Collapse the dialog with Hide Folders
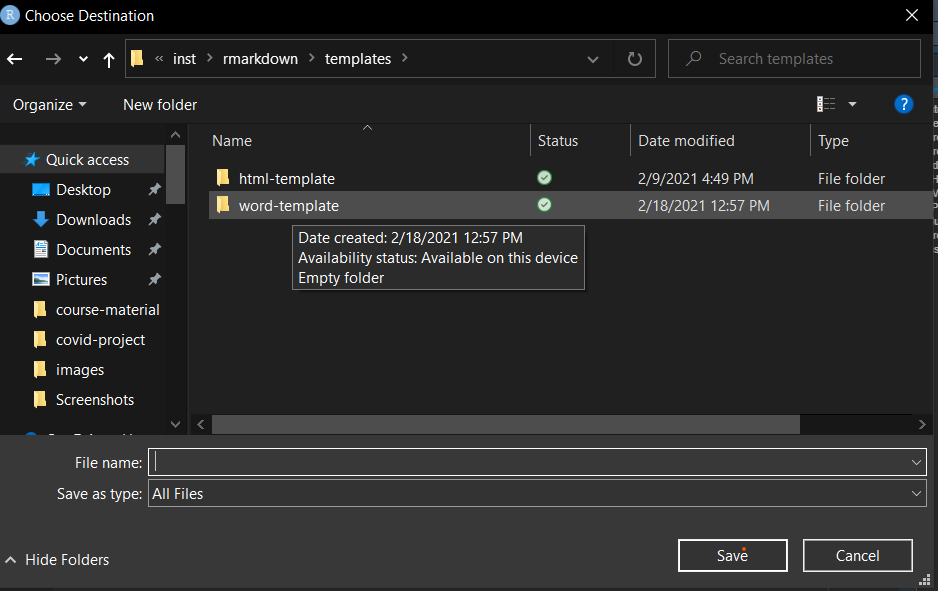 point(57,560)
